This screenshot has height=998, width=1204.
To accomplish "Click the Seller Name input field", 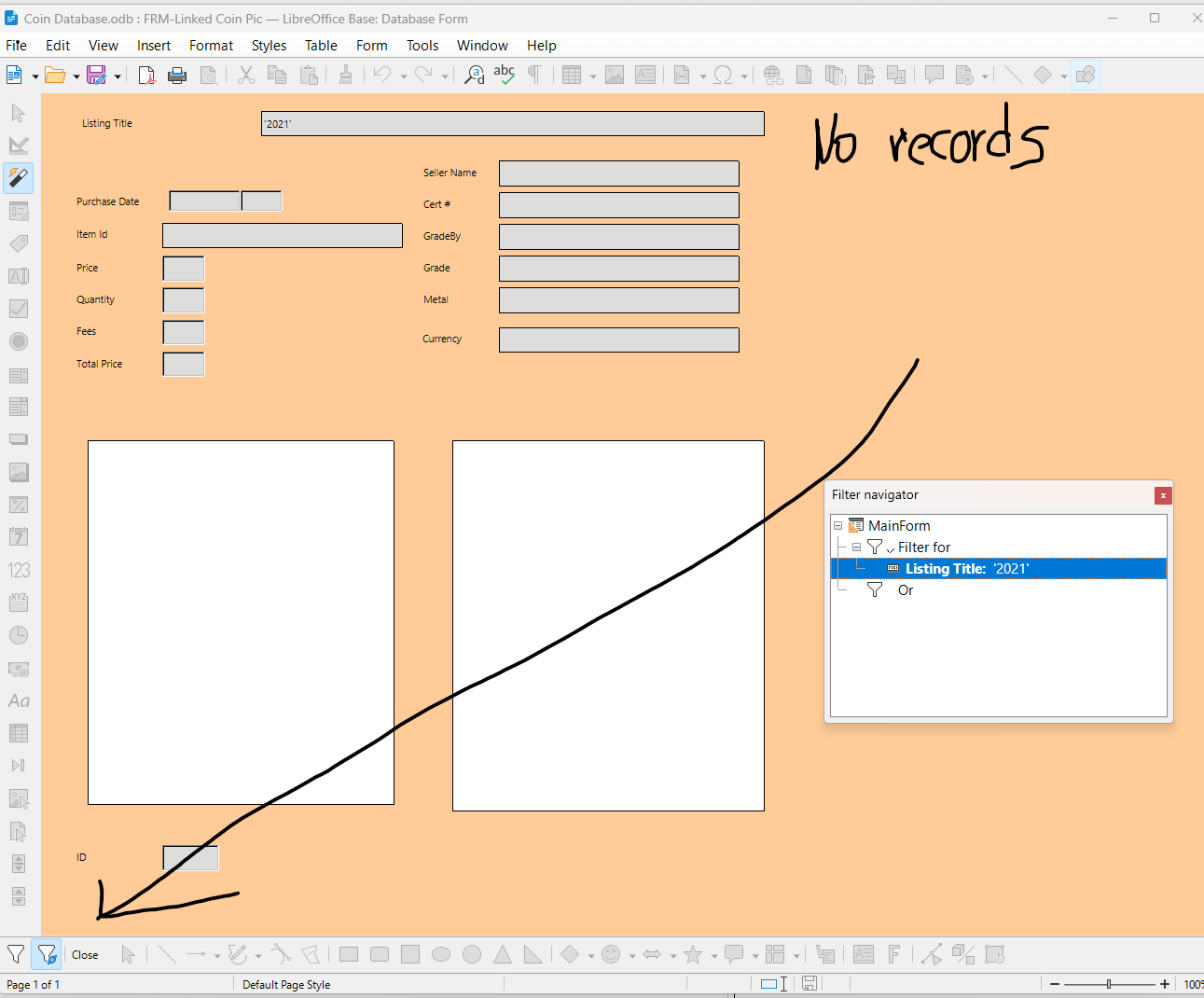I will [x=618, y=173].
